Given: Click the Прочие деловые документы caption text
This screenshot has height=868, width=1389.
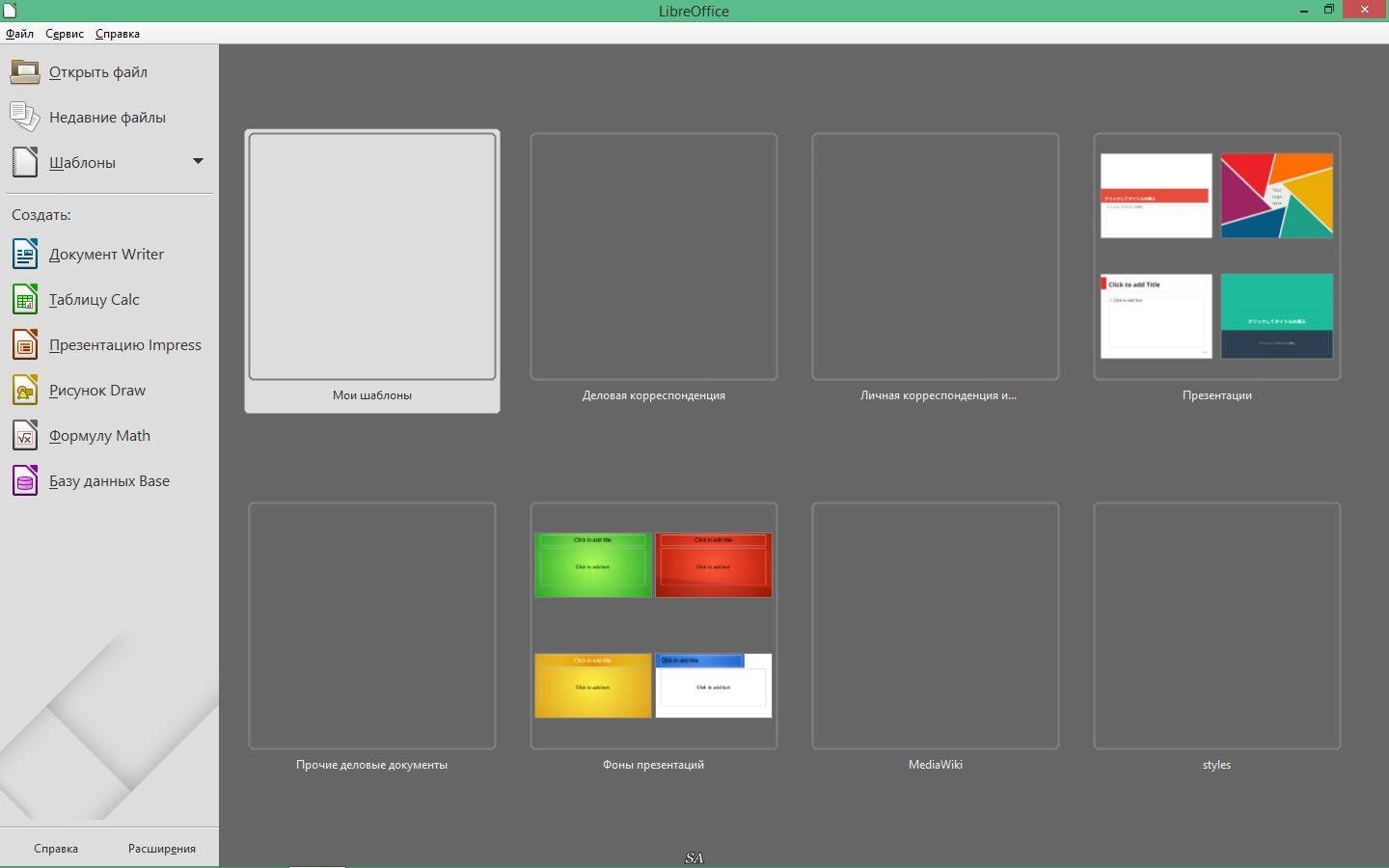Looking at the screenshot, I should tap(372, 765).
